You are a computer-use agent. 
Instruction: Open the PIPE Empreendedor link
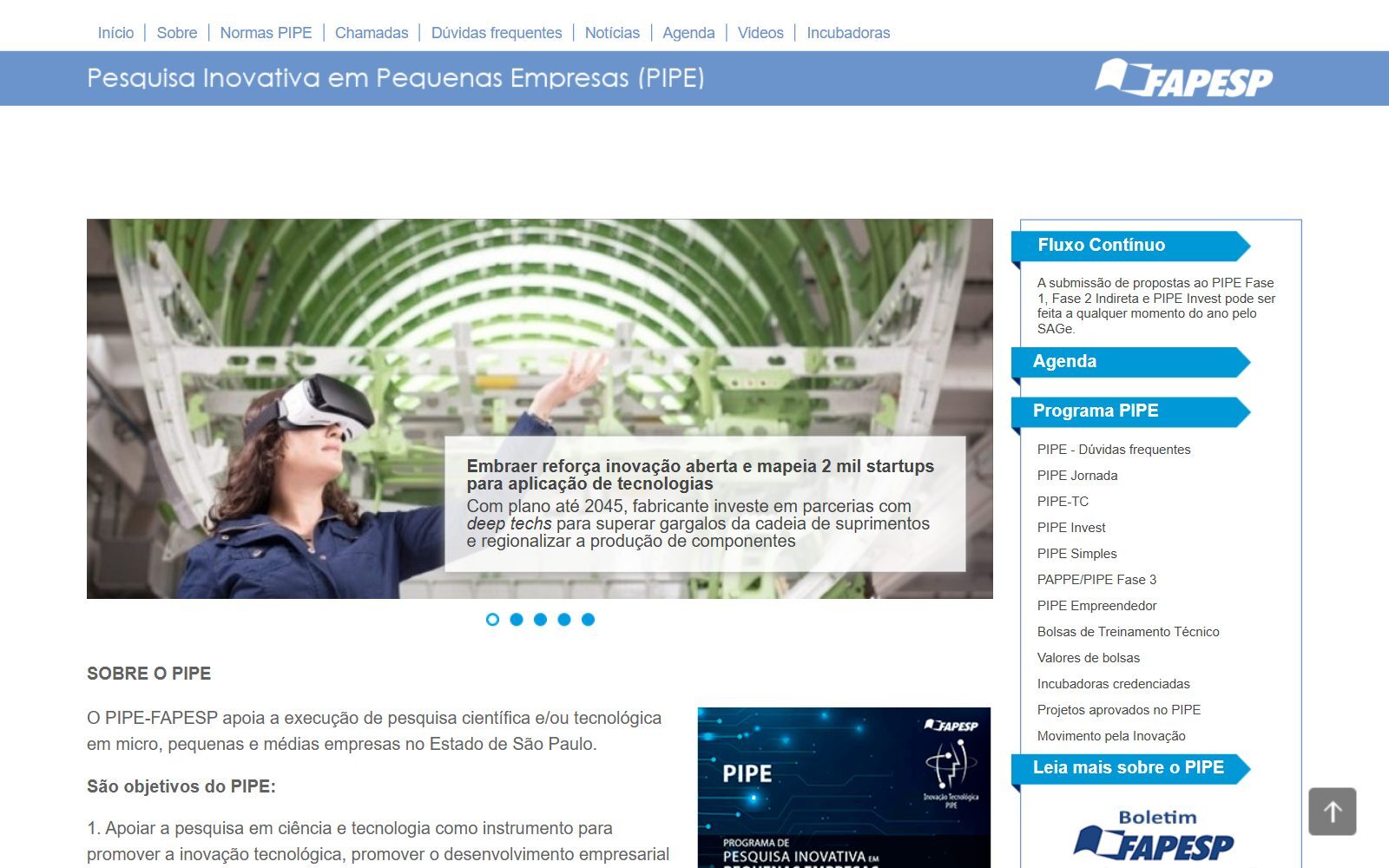click(x=1097, y=606)
